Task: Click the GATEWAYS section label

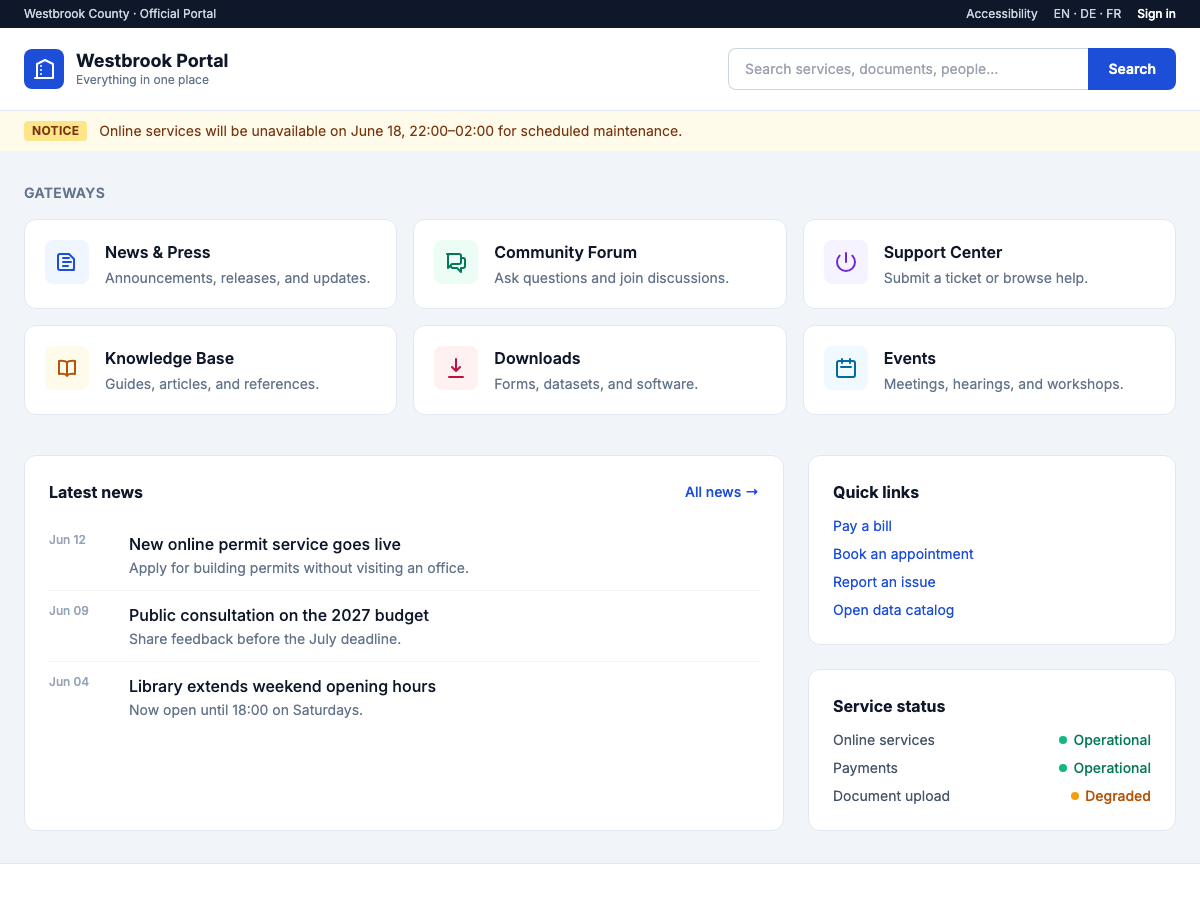Action: pyautogui.click(x=64, y=193)
